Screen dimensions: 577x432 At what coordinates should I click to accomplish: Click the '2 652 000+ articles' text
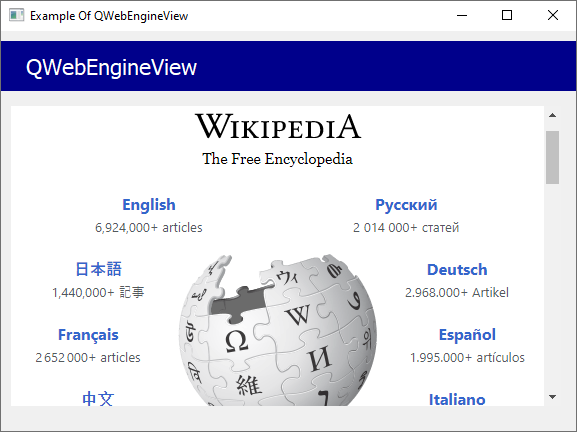[x=88, y=357]
